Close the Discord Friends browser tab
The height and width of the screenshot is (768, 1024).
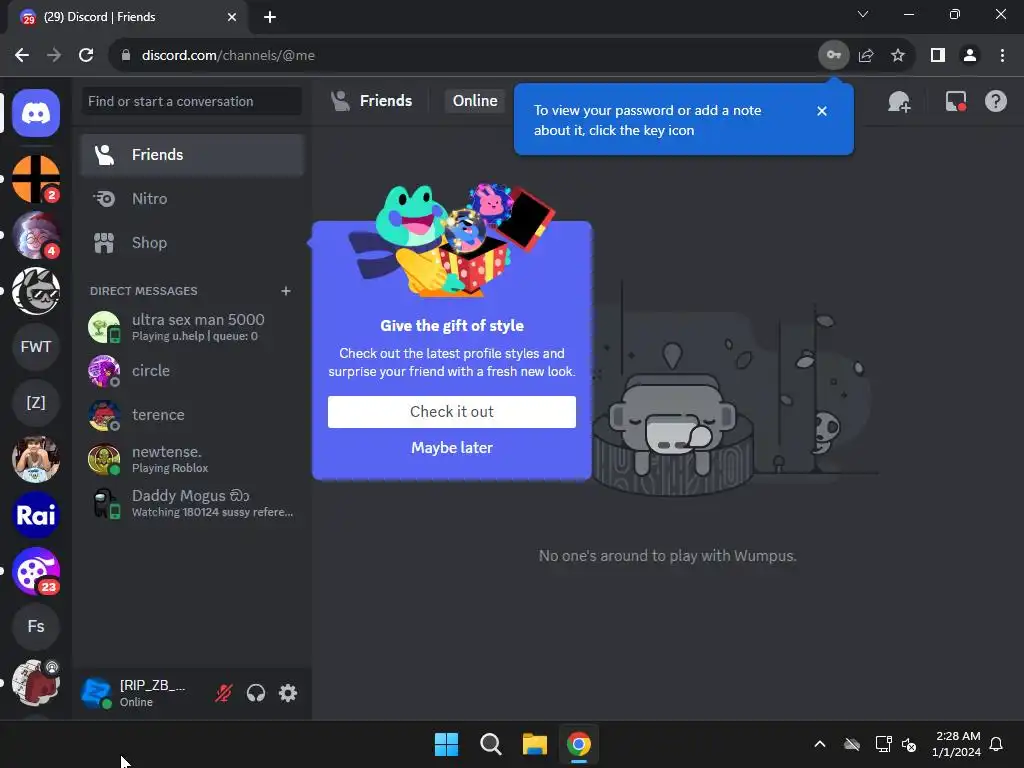click(232, 17)
